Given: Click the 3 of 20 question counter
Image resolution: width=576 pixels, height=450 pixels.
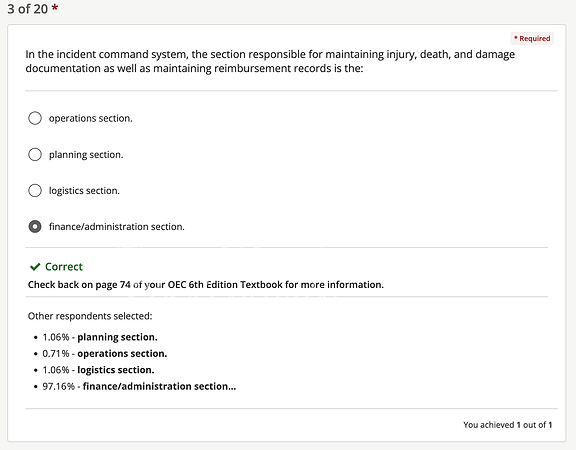Looking at the screenshot, I should [x=28, y=9].
